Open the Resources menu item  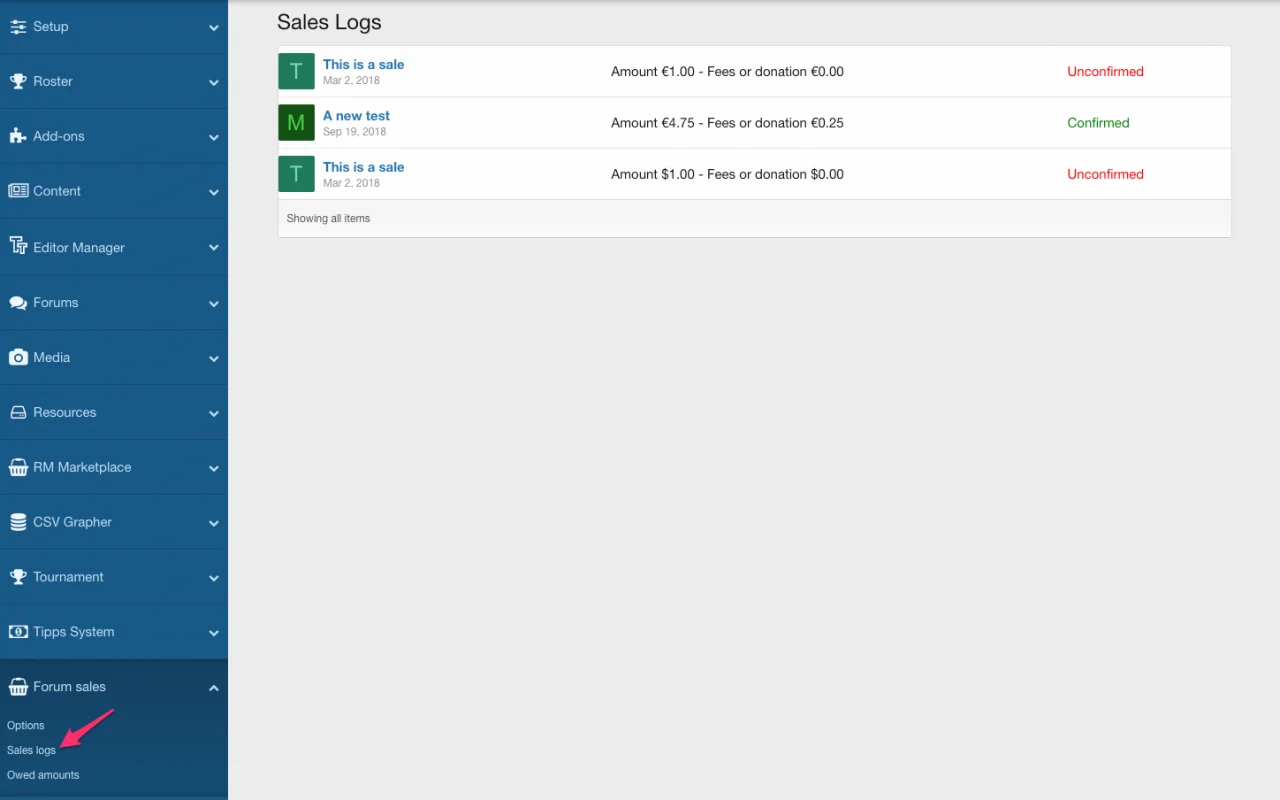[64, 412]
